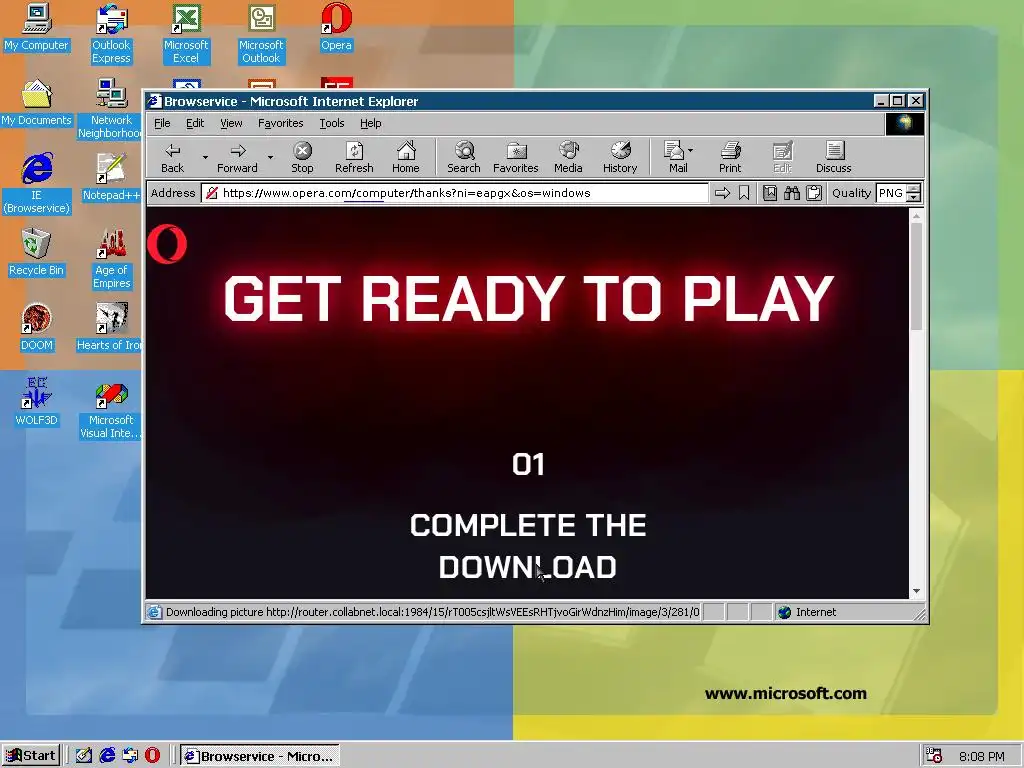Viewport: 1024px width, 768px height.
Task: Open the Media toolbar button
Action: pyautogui.click(x=568, y=157)
